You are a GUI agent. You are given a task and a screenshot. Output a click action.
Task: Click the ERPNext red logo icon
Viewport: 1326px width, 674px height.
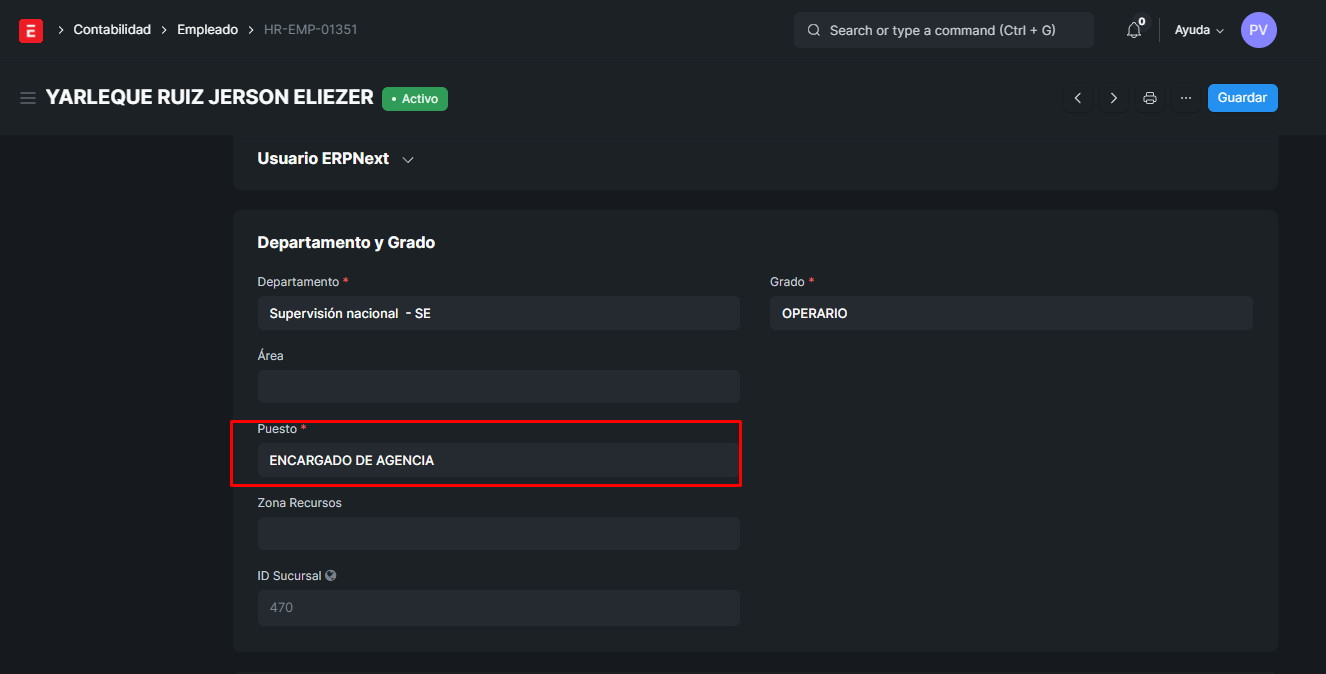(31, 31)
